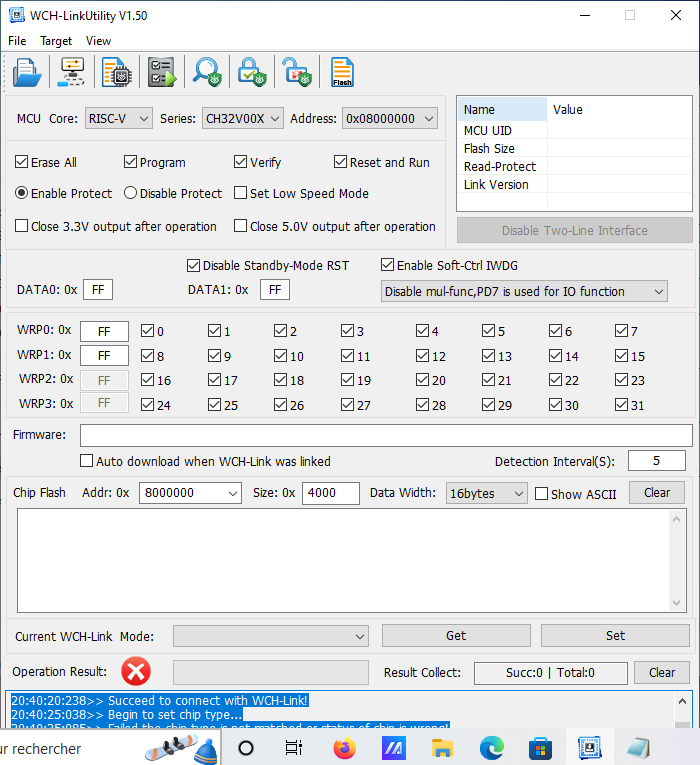Click the query chip info toolbar icon
700x765 pixels.
[117, 72]
